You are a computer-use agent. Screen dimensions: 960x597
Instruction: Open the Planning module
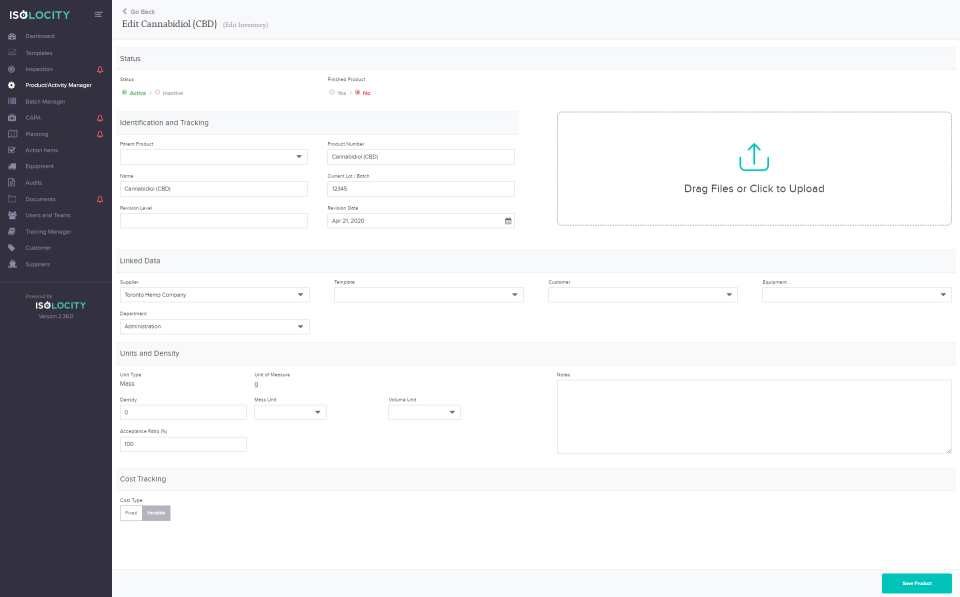pos(38,133)
